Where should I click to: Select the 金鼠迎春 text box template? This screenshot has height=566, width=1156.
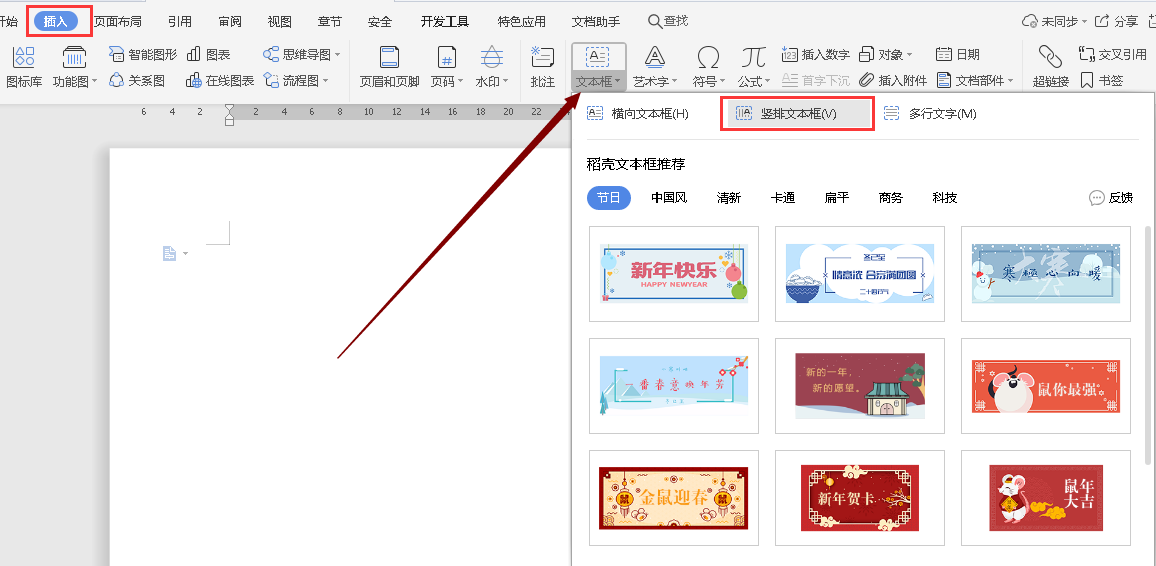click(674, 497)
